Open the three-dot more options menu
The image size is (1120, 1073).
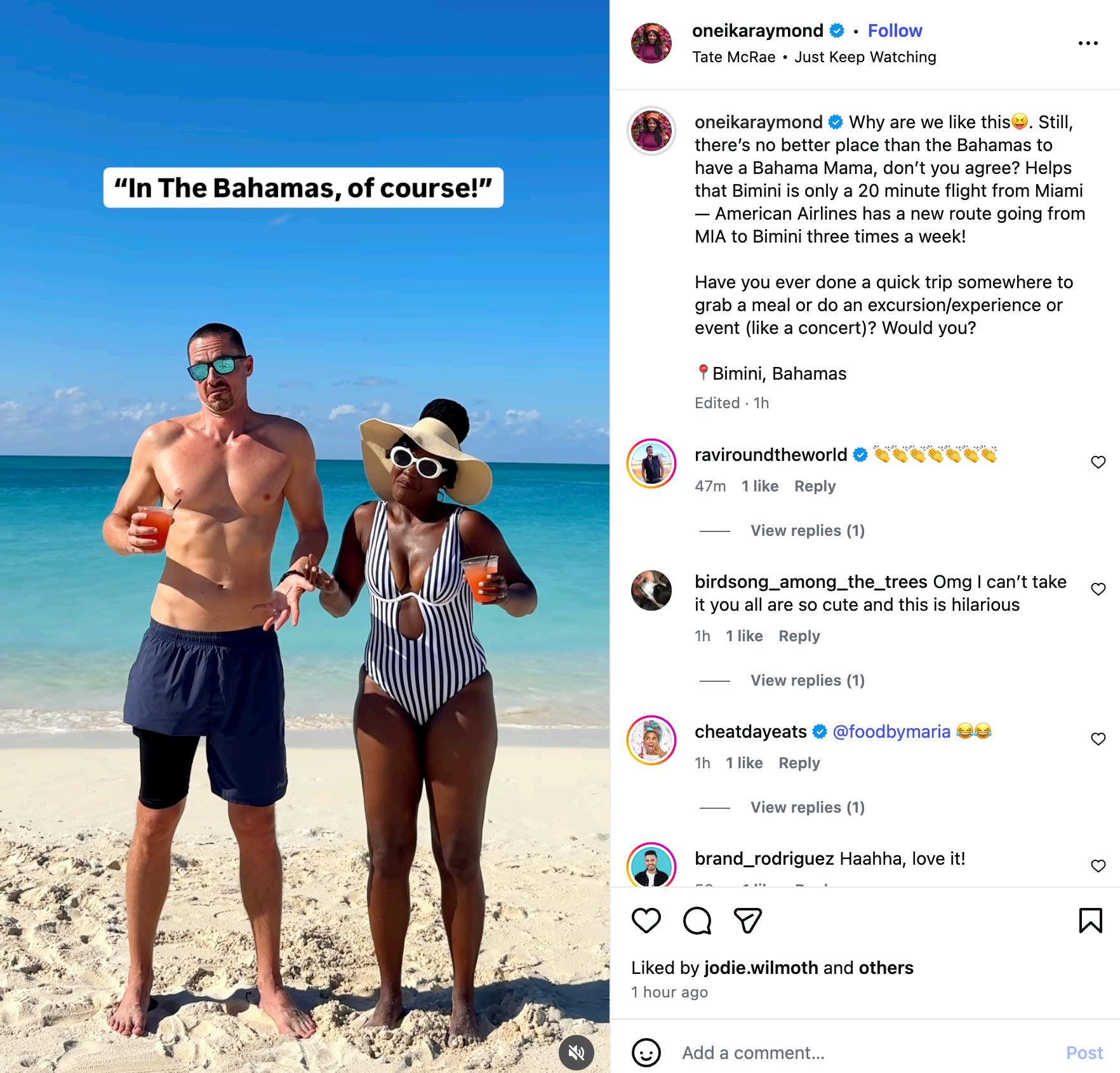(x=1088, y=43)
